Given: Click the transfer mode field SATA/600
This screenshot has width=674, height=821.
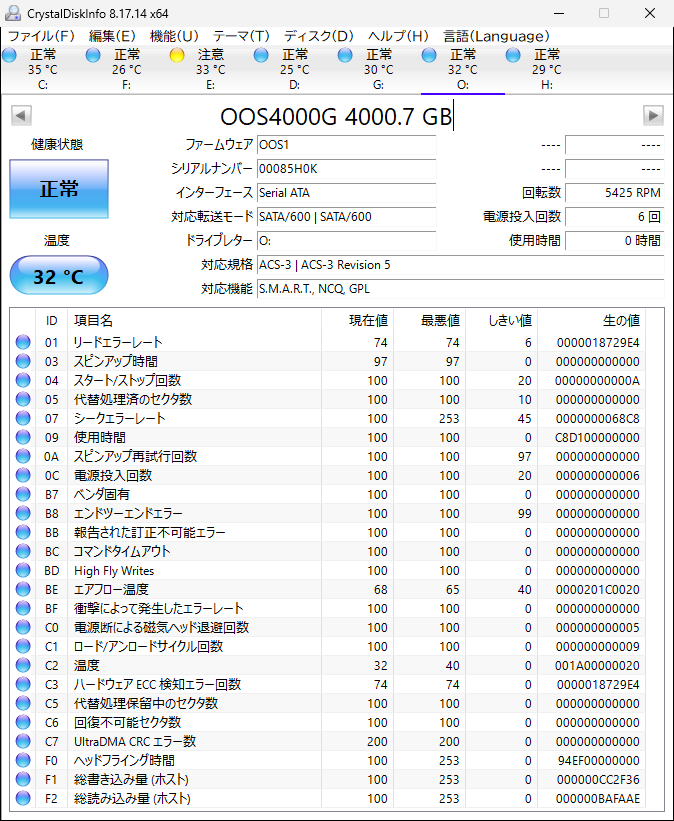Looking at the screenshot, I should [x=346, y=217].
